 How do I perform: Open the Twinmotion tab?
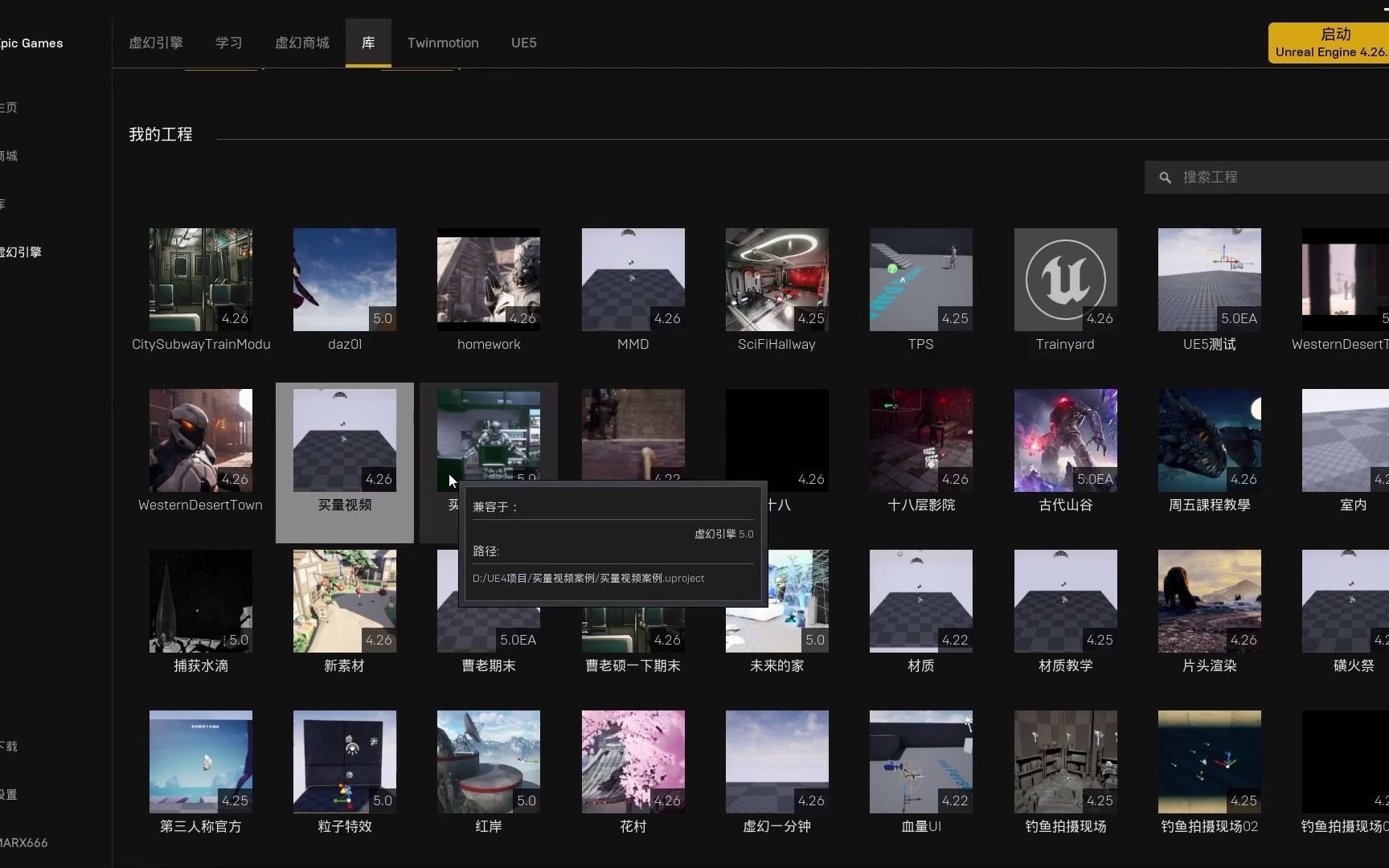[443, 43]
